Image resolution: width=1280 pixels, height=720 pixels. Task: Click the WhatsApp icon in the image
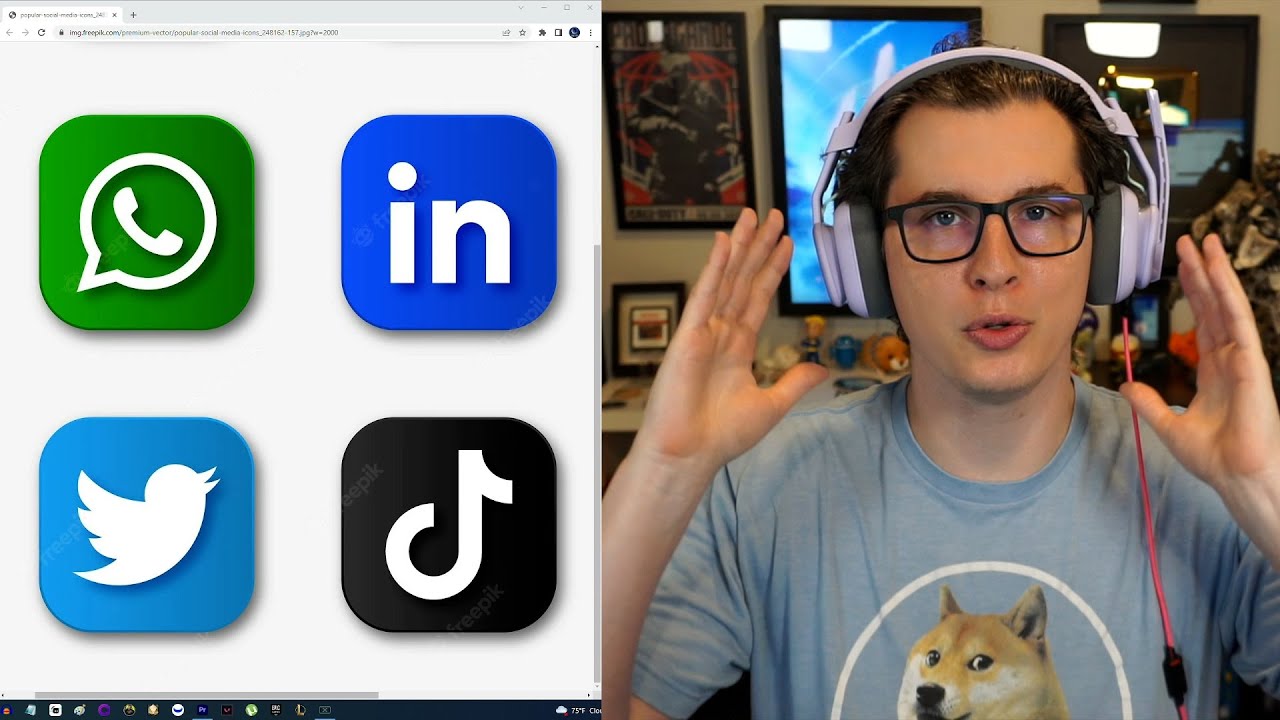pyautogui.click(x=147, y=222)
